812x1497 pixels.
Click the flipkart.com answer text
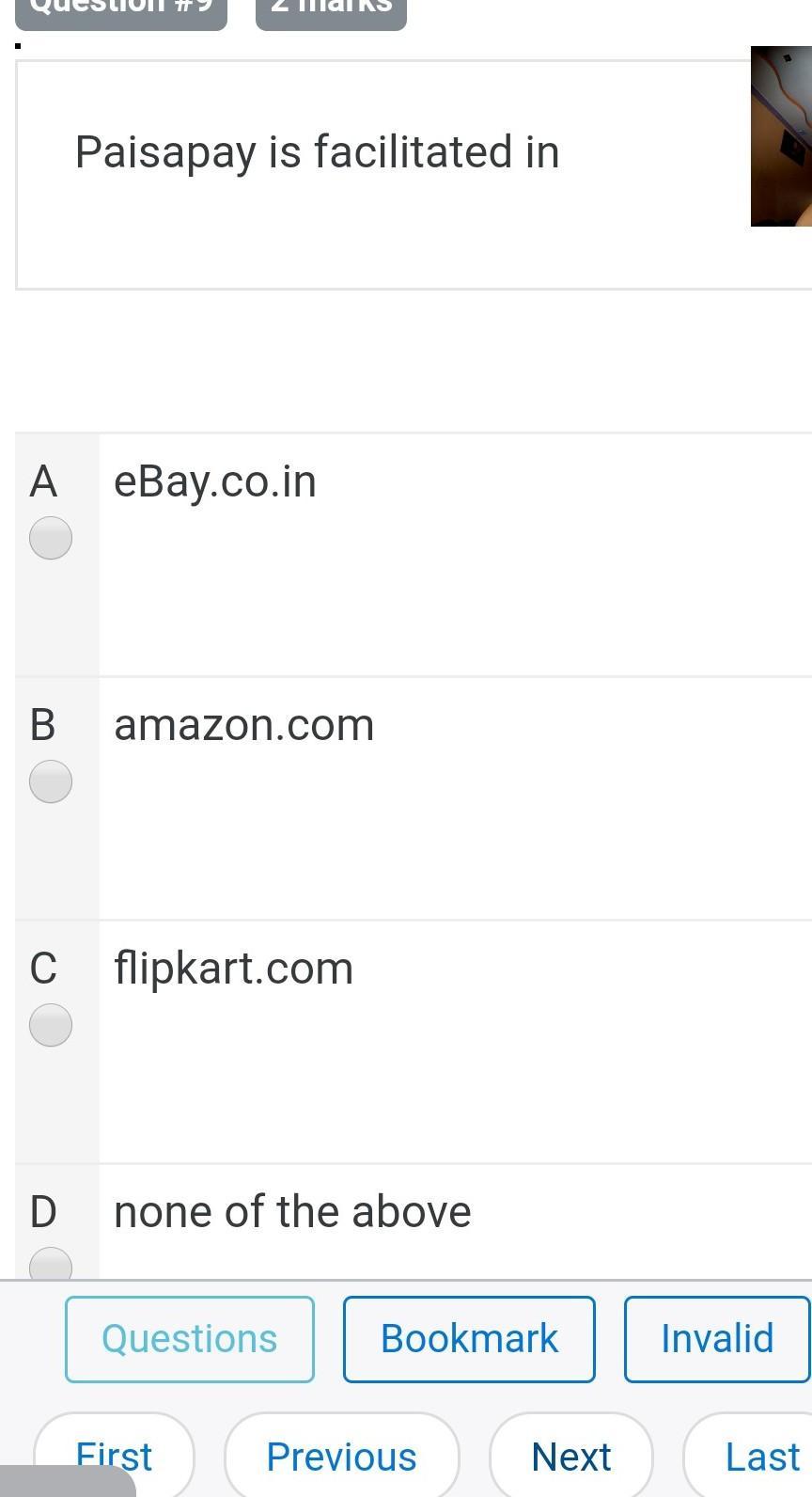[x=234, y=969]
